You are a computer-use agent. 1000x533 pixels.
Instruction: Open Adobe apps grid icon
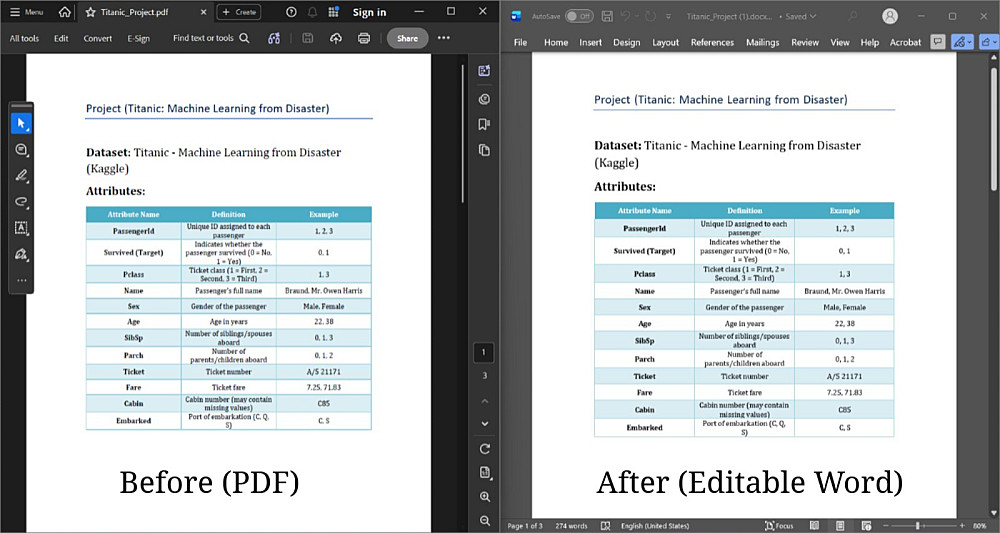334,12
